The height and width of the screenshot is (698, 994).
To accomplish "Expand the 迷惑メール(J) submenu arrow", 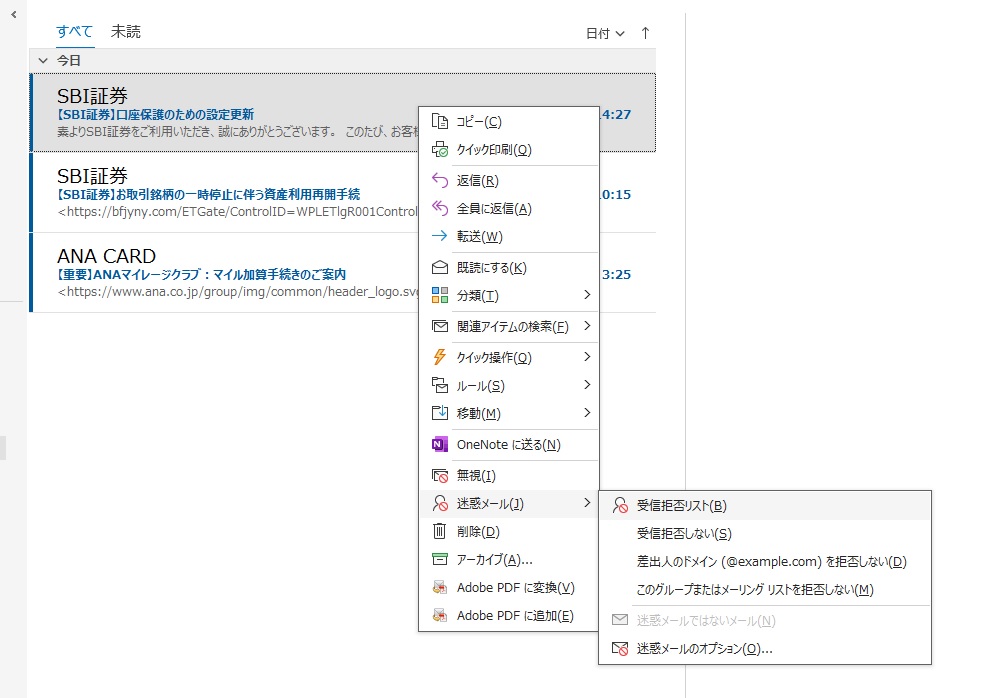I will pos(587,503).
